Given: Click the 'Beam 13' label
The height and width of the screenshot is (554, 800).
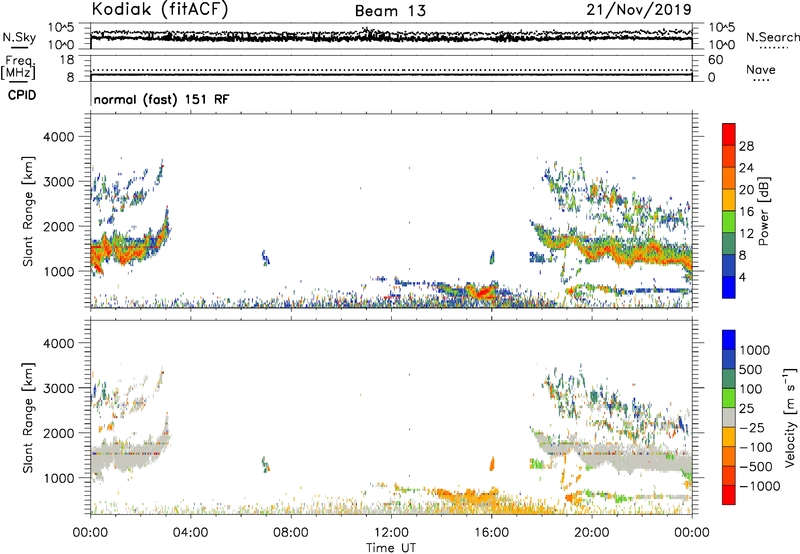Looking at the screenshot, I should click(390, 11).
